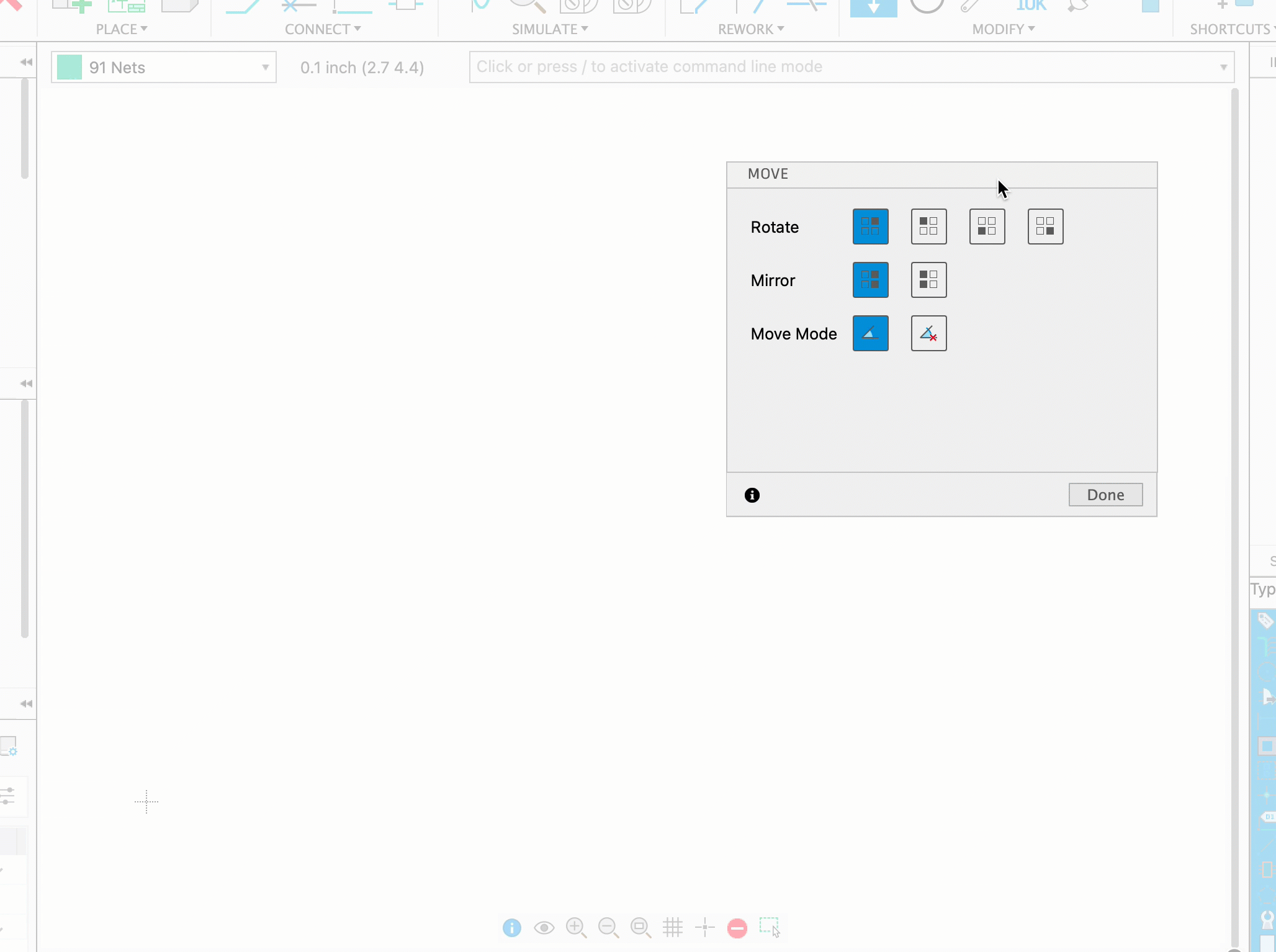
Task: Click the Done button
Action: click(x=1105, y=495)
